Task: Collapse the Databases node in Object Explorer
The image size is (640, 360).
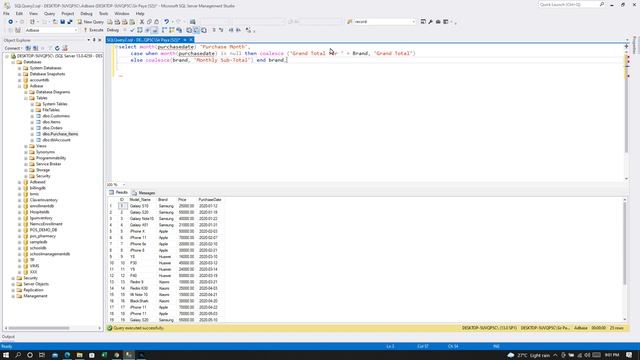Action: (x=13, y=62)
